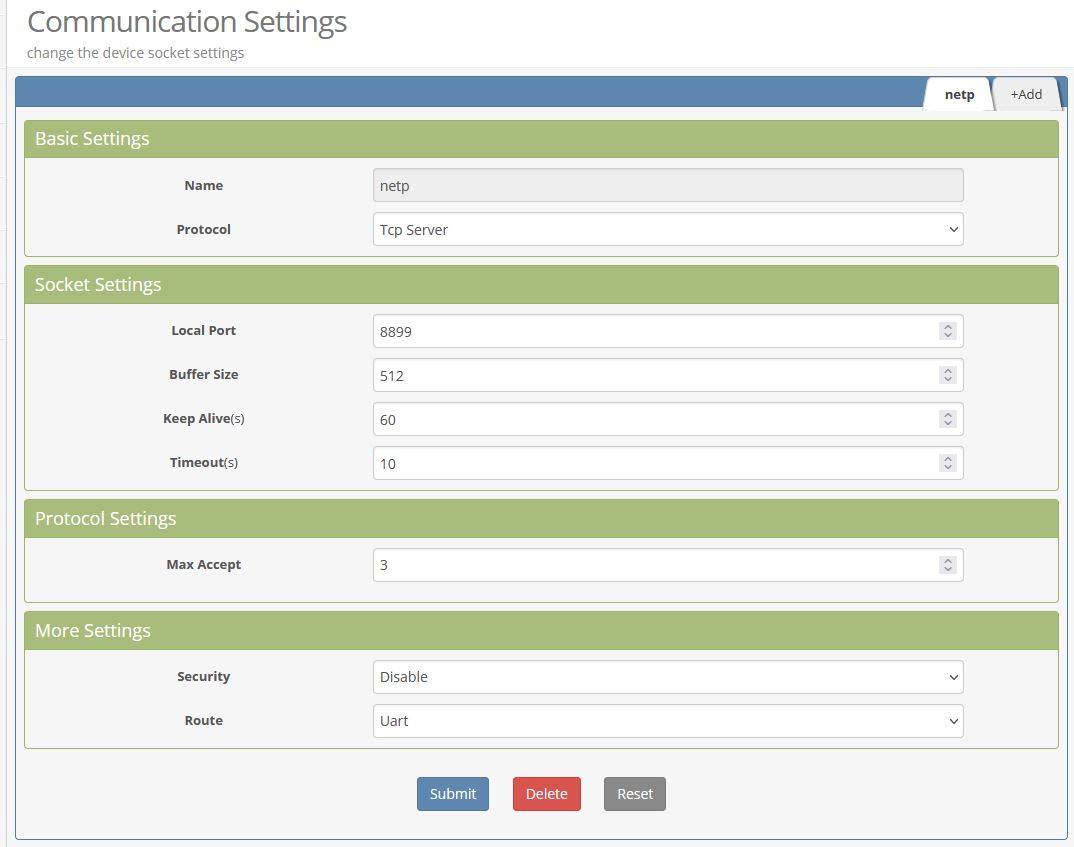Increment Buffer Size using spinner up arrow
The height and width of the screenshot is (847, 1074).
click(x=948, y=371)
